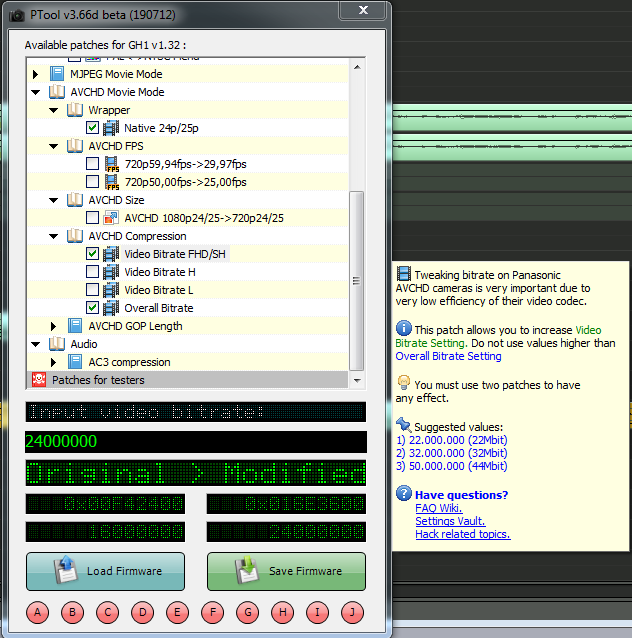Enable the 720p59,94fps->29,97fps patch
632x638 pixels.
[x=92, y=164]
